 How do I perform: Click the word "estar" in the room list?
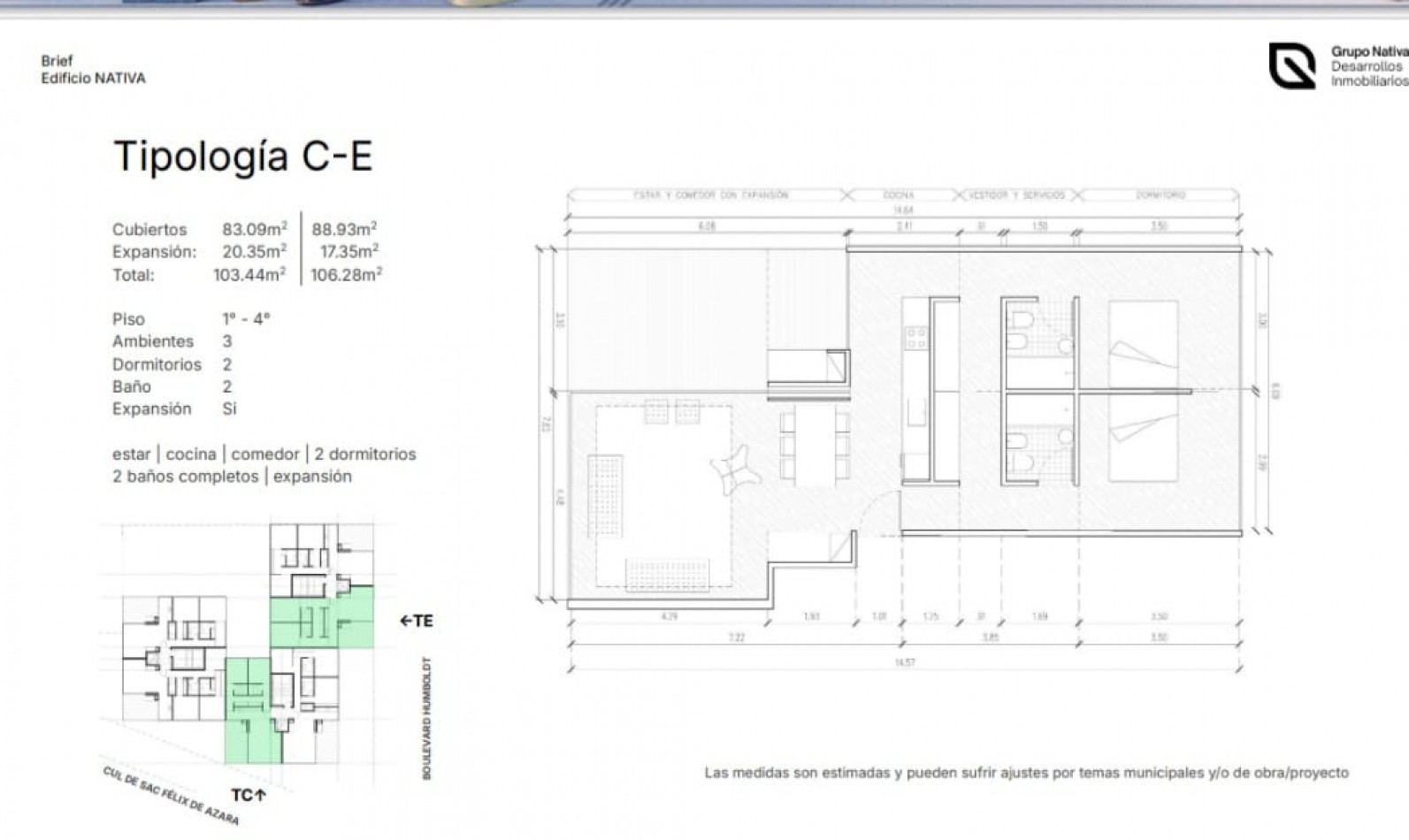131,454
